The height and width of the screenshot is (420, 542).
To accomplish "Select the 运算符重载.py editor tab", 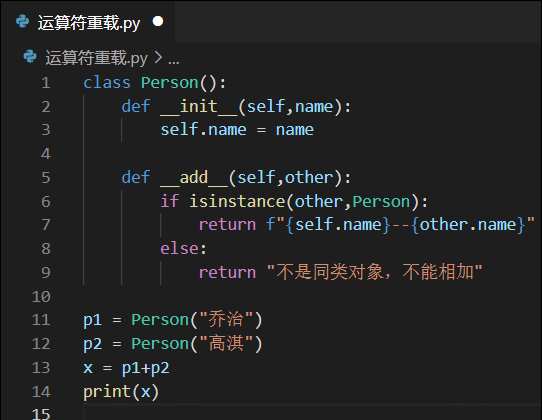I will [88, 22].
